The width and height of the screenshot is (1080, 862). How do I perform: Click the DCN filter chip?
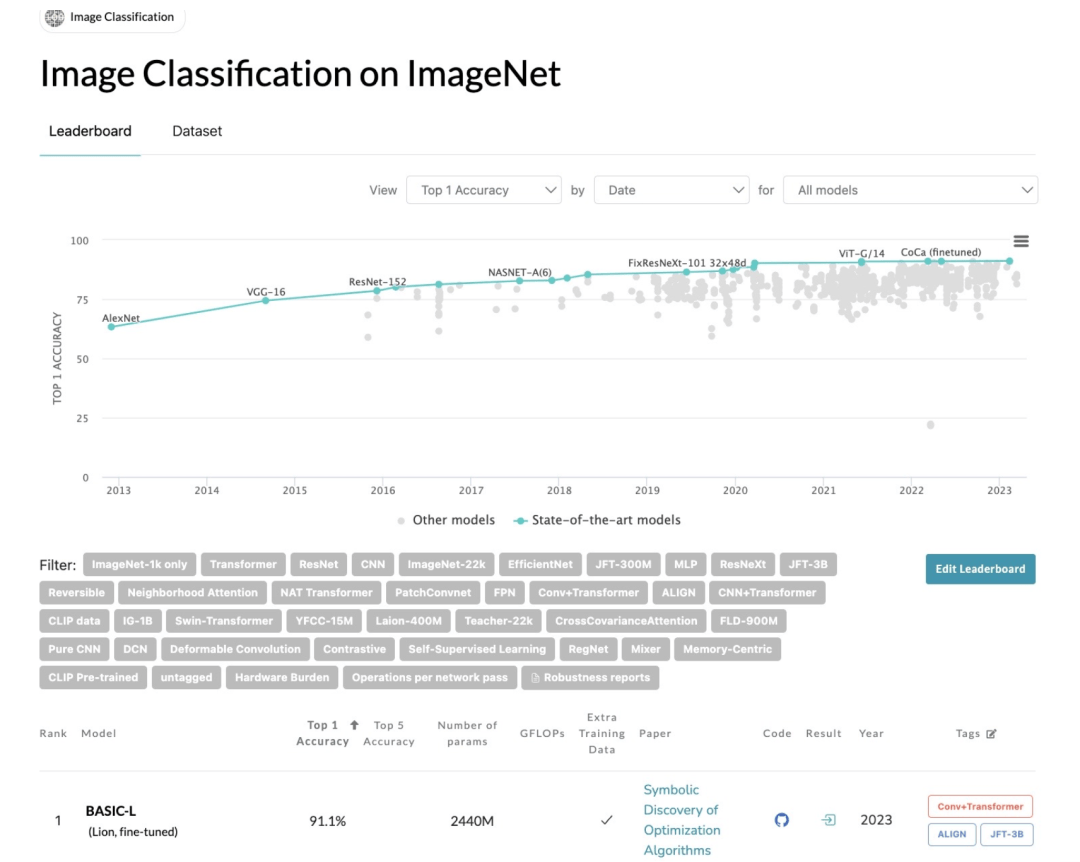point(135,649)
